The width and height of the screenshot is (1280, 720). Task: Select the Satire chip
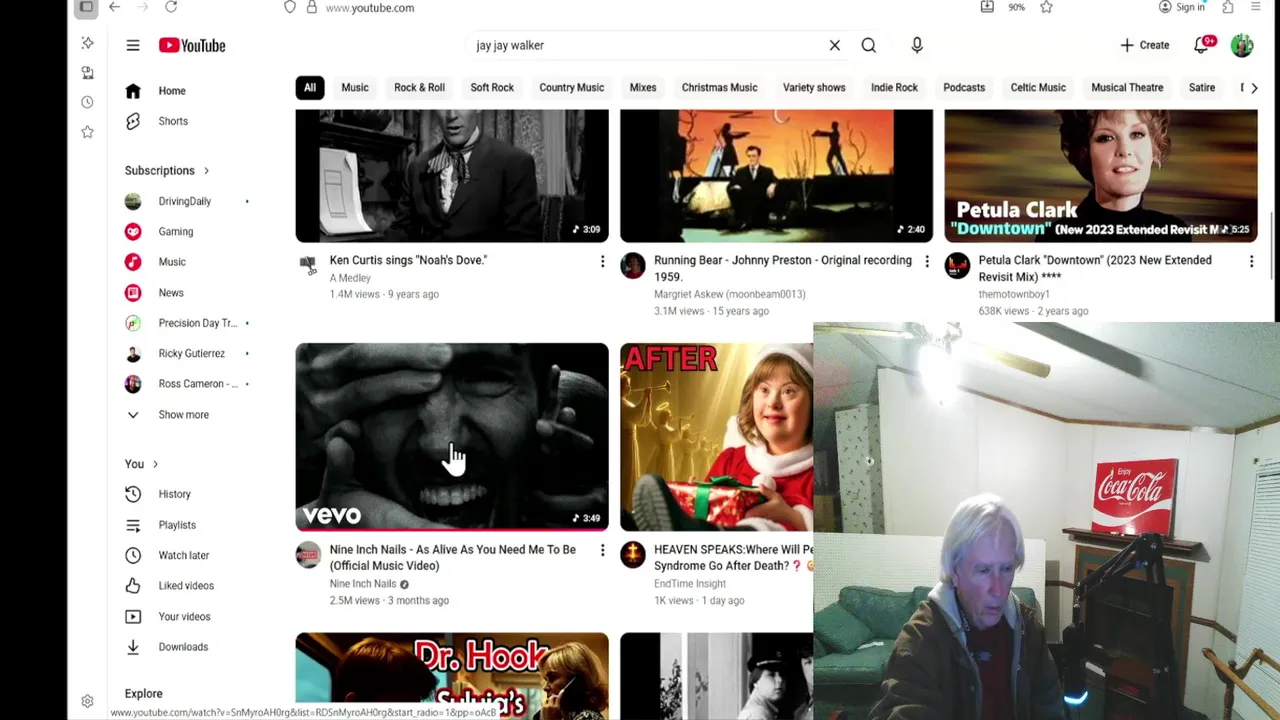point(1202,88)
